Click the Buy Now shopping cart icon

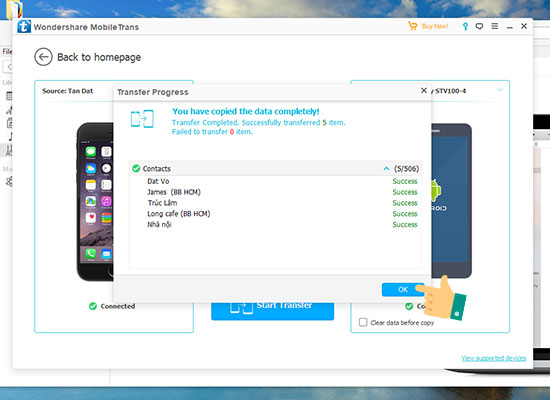click(412, 26)
